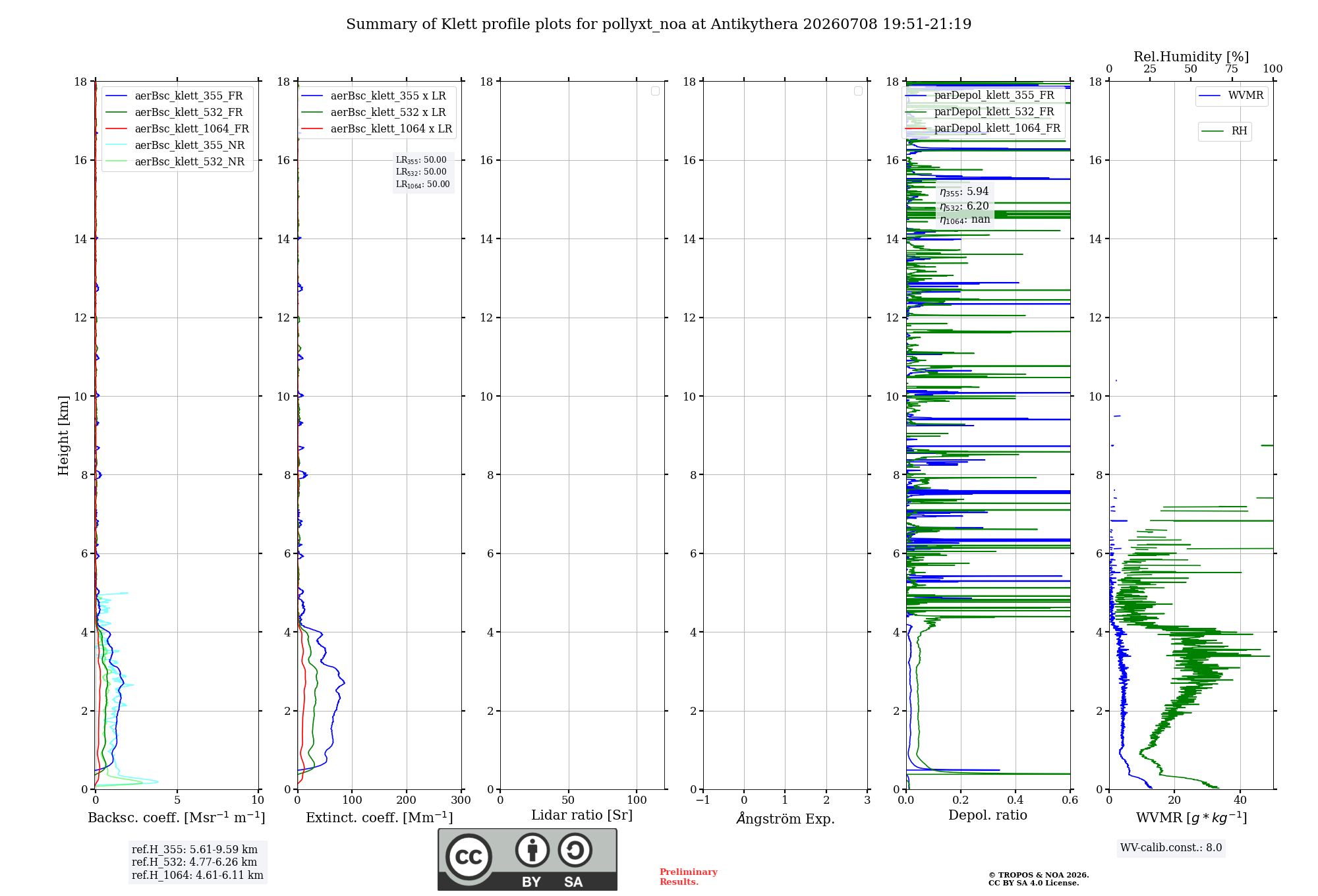The image size is (1318, 896).
Task: Click the η532: 6.20 depolarization annotation
Action: coord(964,206)
